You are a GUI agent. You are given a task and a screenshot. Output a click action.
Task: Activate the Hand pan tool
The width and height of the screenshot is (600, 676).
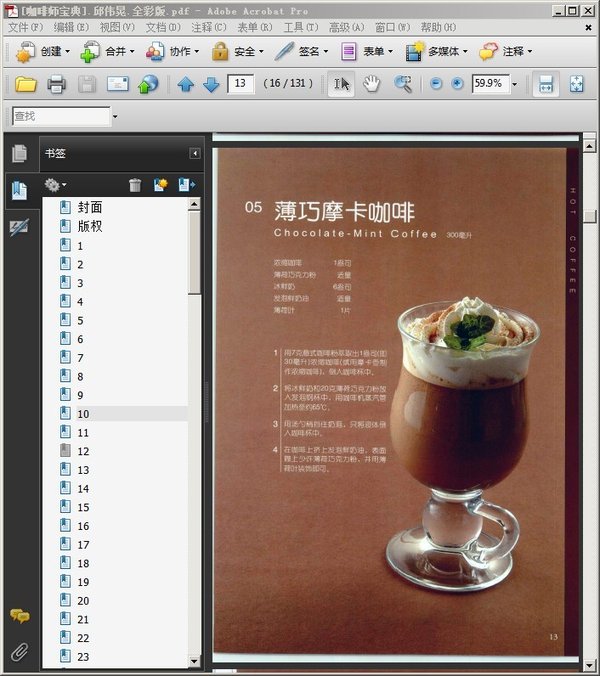[x=371, y=84]
